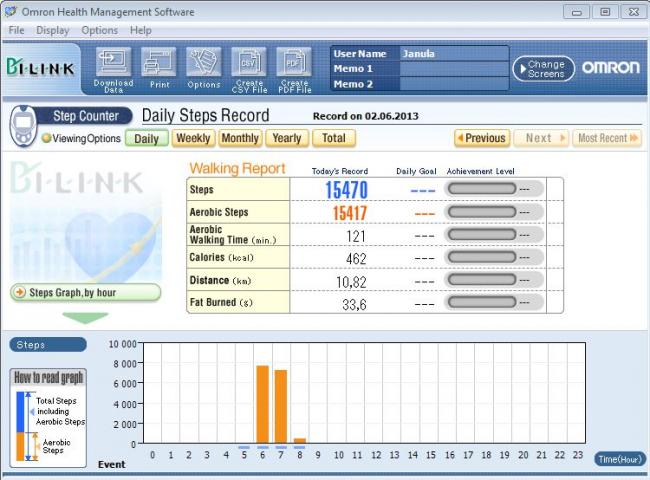Click the Fat Burned achievement level bar

tap(482, 302)
